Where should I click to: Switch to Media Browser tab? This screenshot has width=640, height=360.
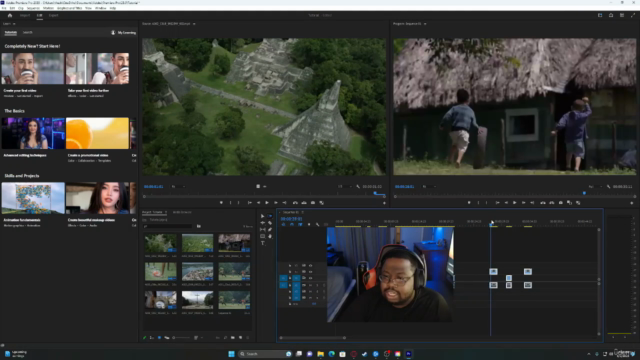click(182, 212)
